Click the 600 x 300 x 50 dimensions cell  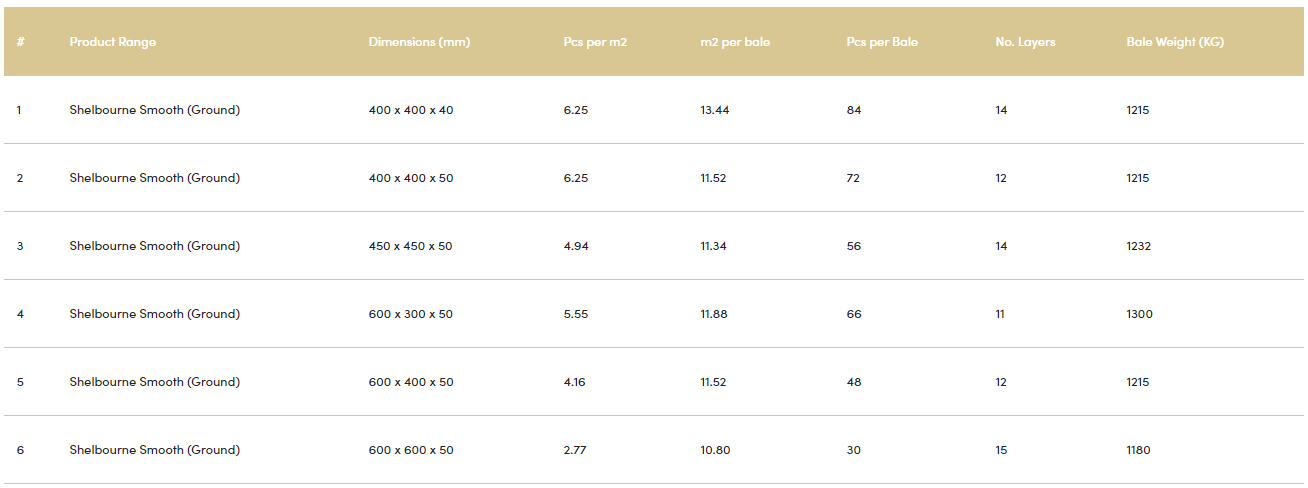[x=411, y=314]
